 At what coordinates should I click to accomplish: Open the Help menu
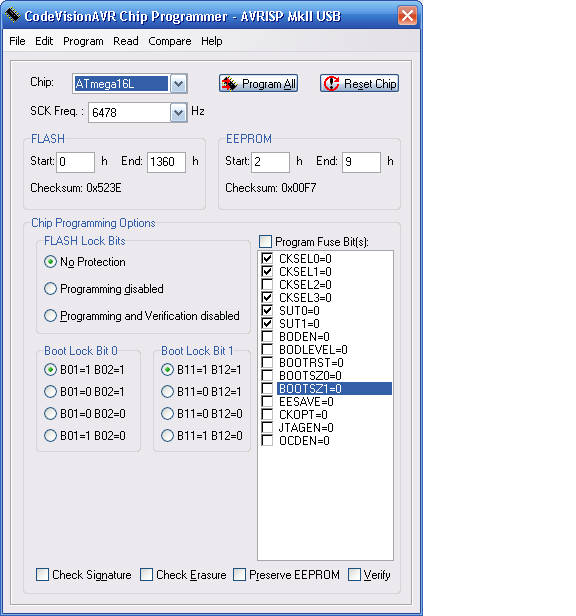[212, 41]
